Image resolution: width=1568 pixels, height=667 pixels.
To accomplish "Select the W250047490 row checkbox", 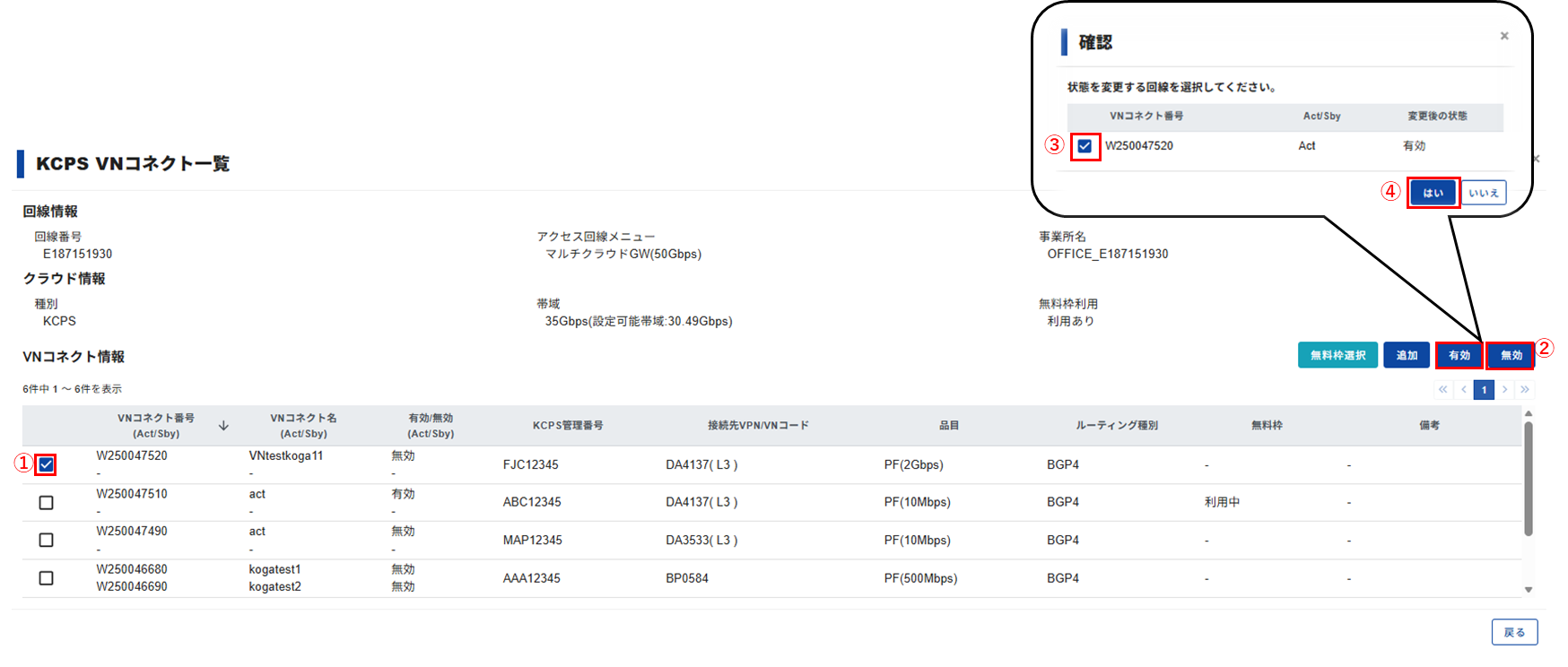I will (46, 541).
